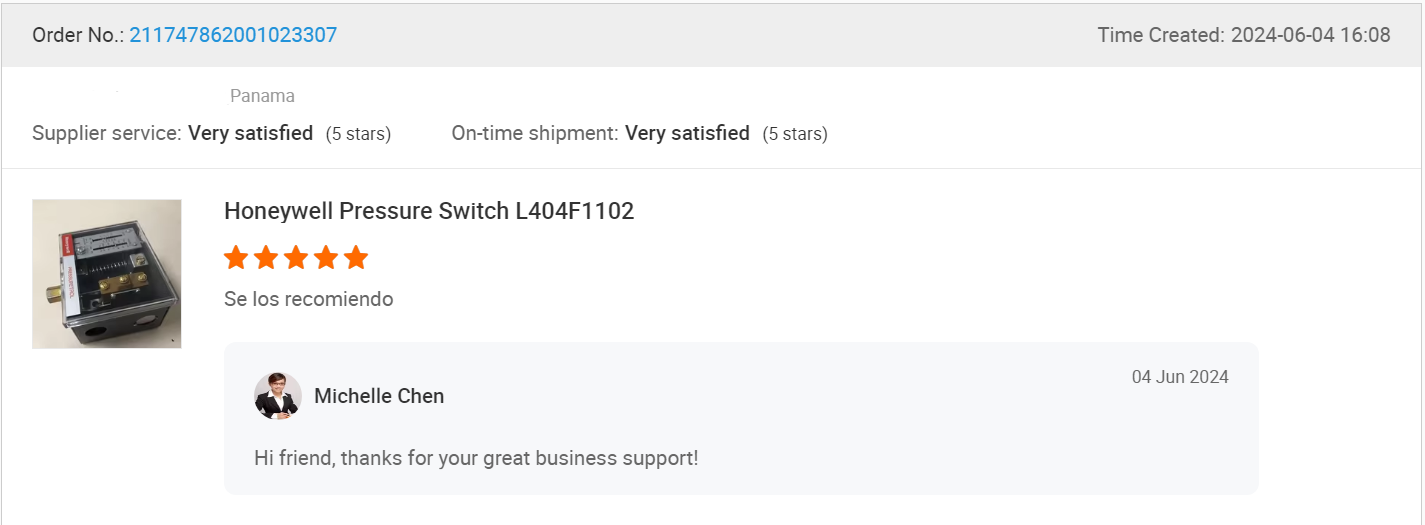Click the reply date 04 Jun 2024
1425x525 pixels.
click(1180, 377)
